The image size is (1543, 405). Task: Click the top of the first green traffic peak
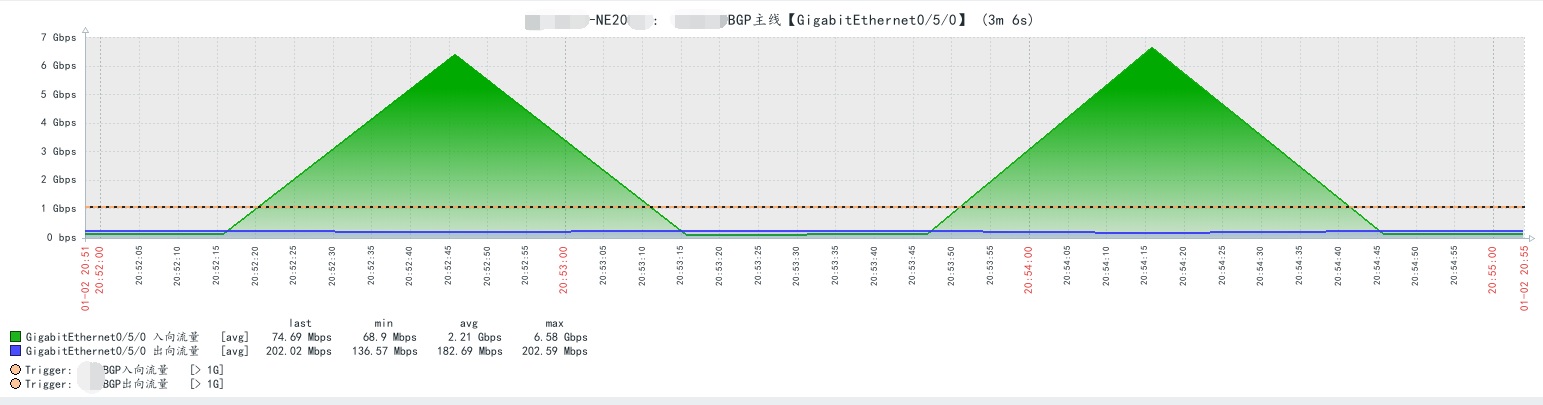pyautogui.click(x=455, y=55)
